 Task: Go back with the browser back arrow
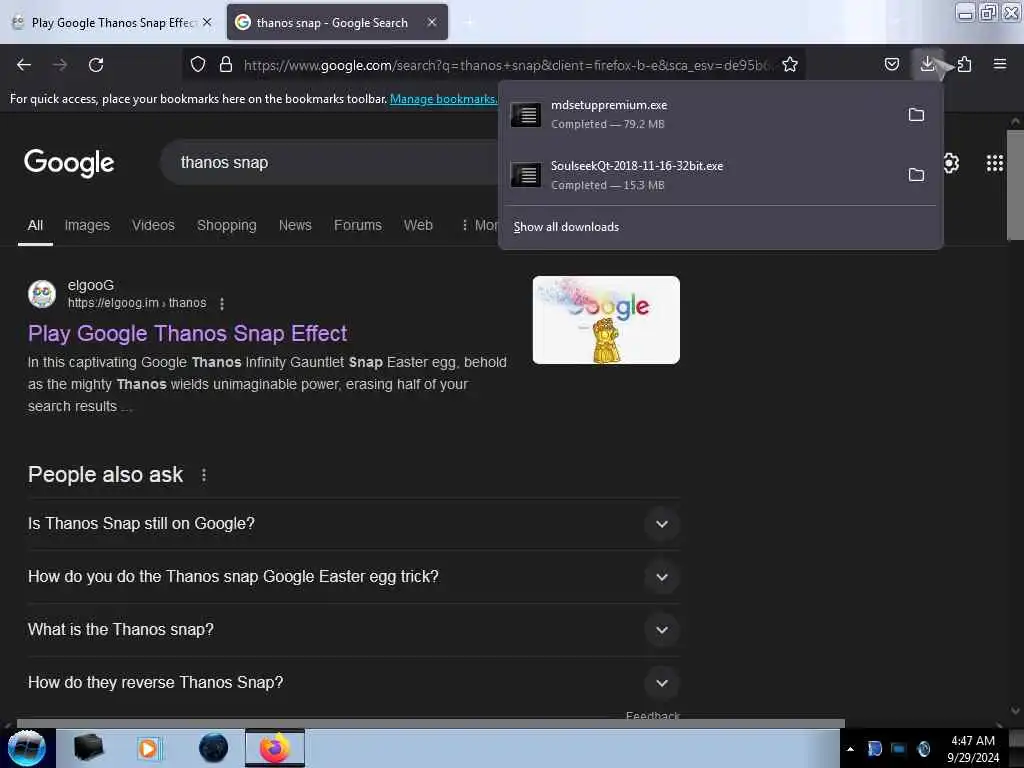[24, 65]
